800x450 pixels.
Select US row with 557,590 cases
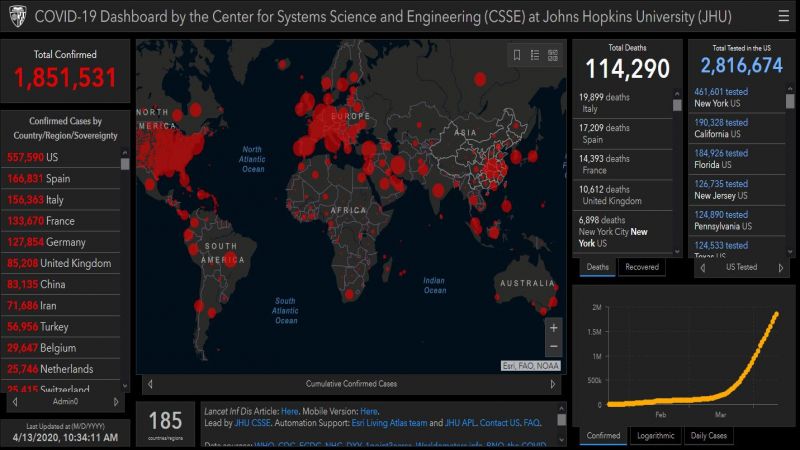[x=61, y=157]
